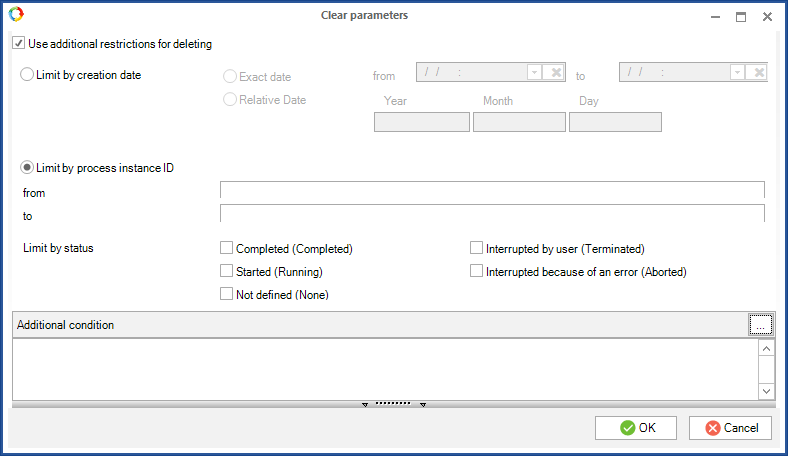
Task: Expand the 'from' date picker dropdown
Action: click(534, 73)
